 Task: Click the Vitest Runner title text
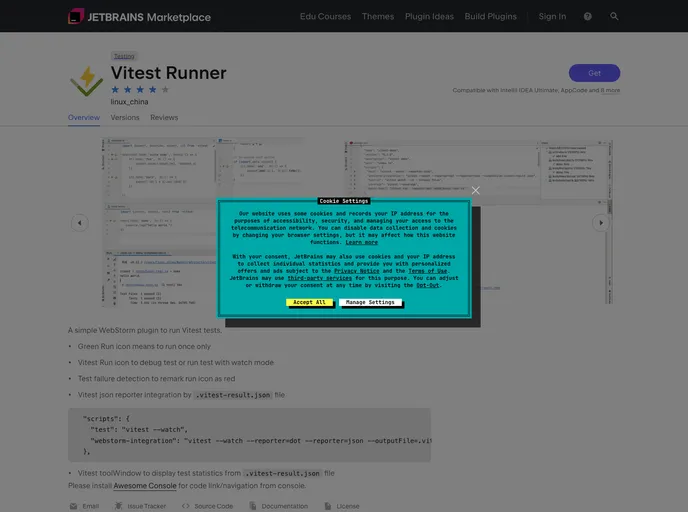tap(168, 73)
